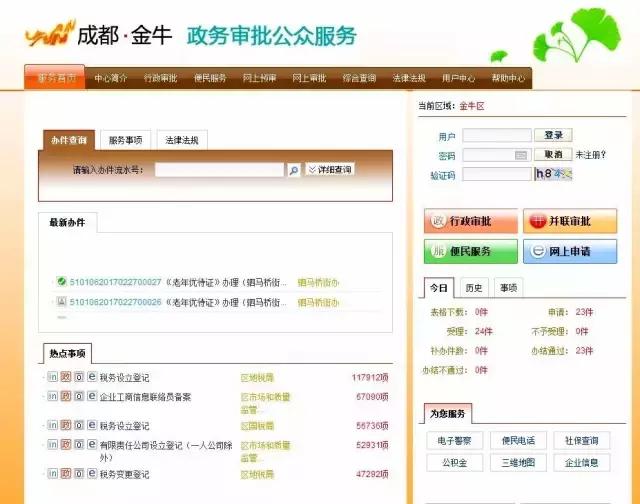
Task: Switch to the 服务事项 search tab
Action: [125, 140]
